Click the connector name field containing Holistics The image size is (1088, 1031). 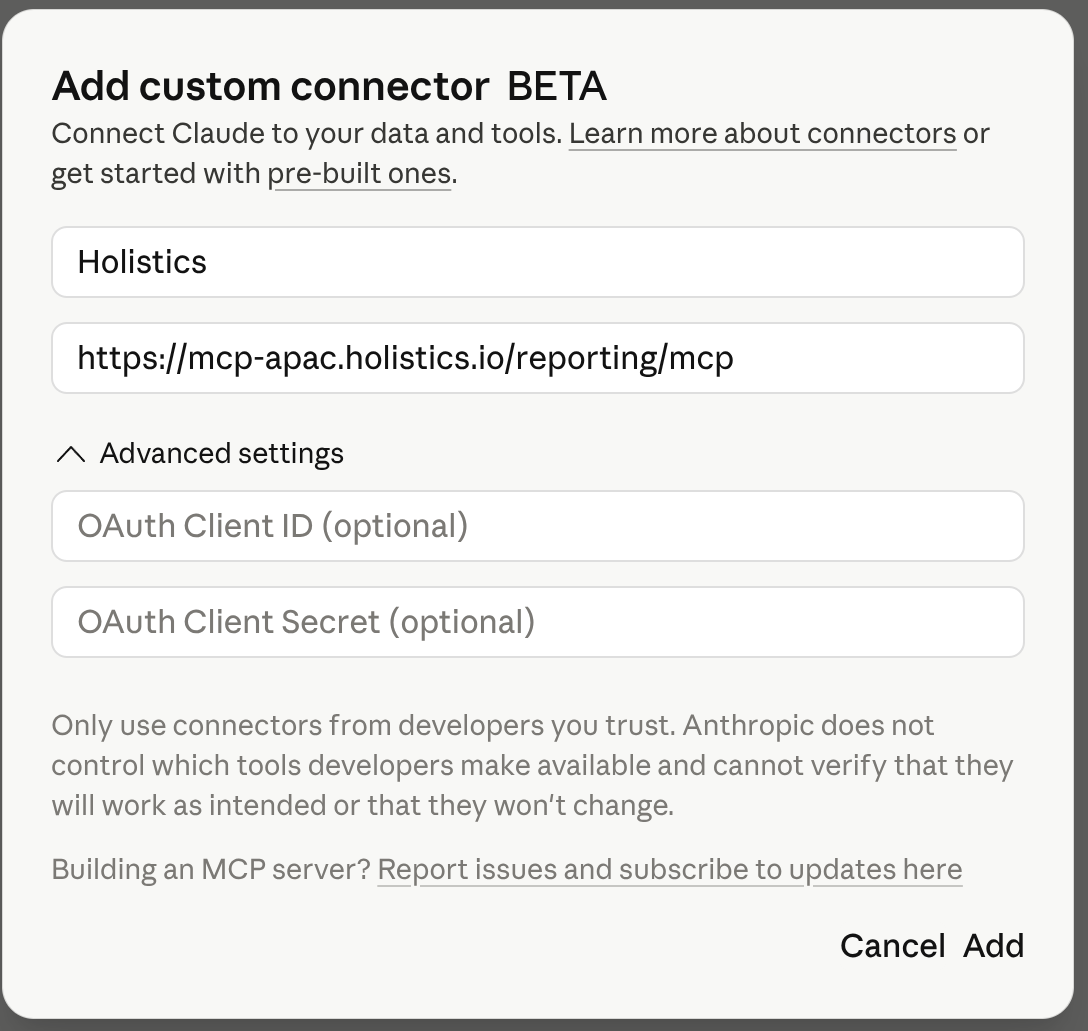pyautogui.click(x=538, y=262)
